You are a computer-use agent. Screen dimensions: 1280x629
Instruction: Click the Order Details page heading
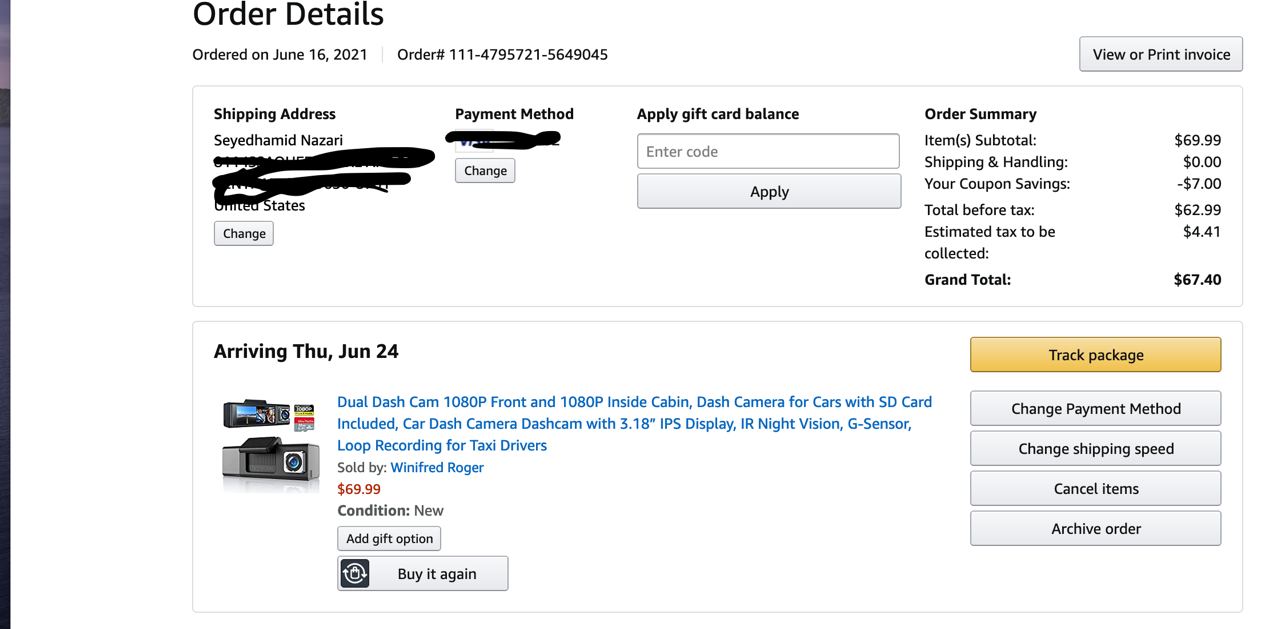(x=288, y=15)
